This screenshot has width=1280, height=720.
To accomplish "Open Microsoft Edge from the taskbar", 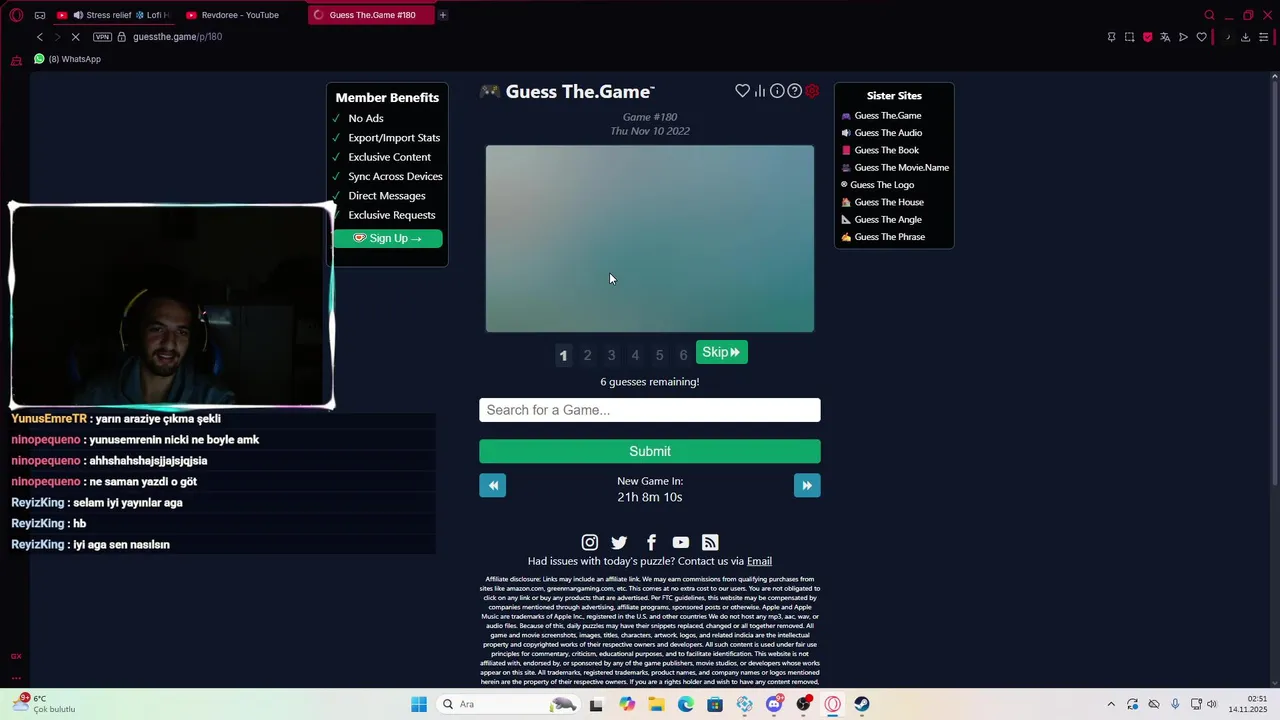I will click(685, 704).
